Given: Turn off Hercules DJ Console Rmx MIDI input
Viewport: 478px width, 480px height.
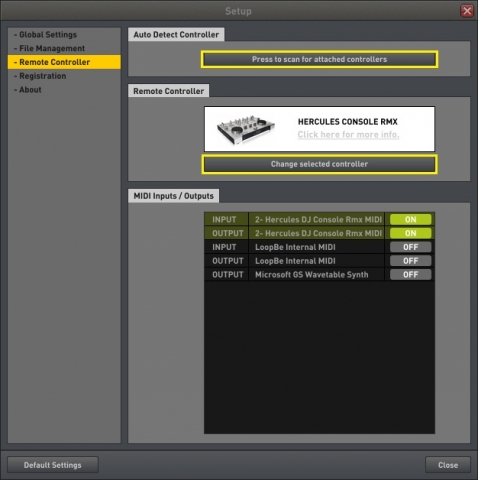Looking at the screenshot, I should [410, 219].
